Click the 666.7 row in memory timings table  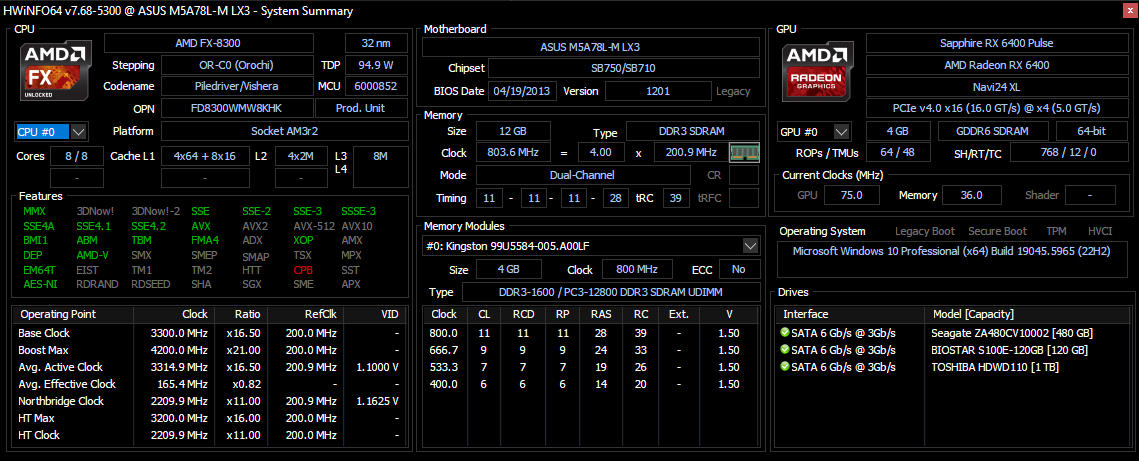click(592, 350)
